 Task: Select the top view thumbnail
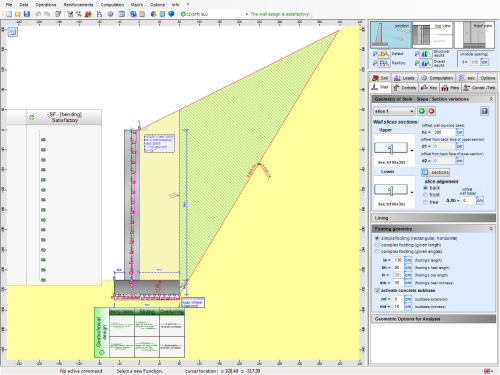pyautogui.click(x=432, y=35)
